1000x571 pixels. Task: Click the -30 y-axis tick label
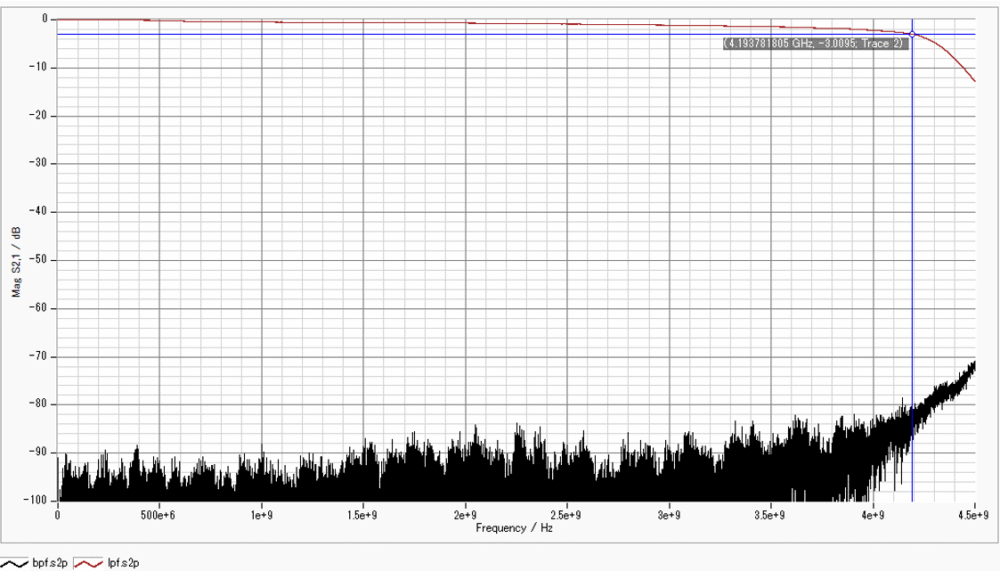point(40,163)
